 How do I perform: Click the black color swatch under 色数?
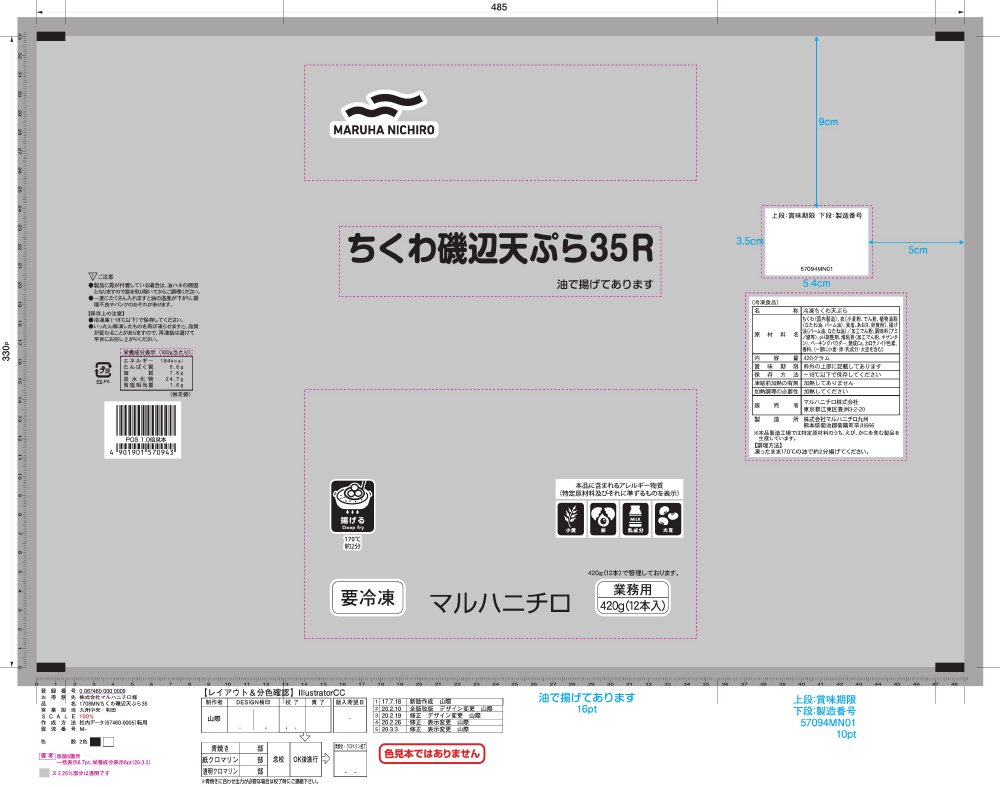[x=95, y=742]
